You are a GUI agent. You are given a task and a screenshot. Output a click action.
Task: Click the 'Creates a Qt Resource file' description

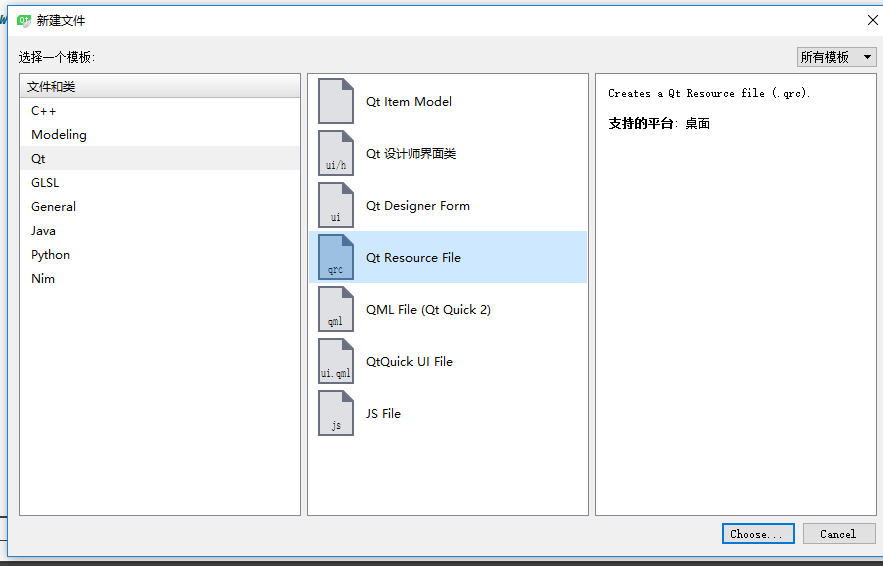[x=709, y=93]
